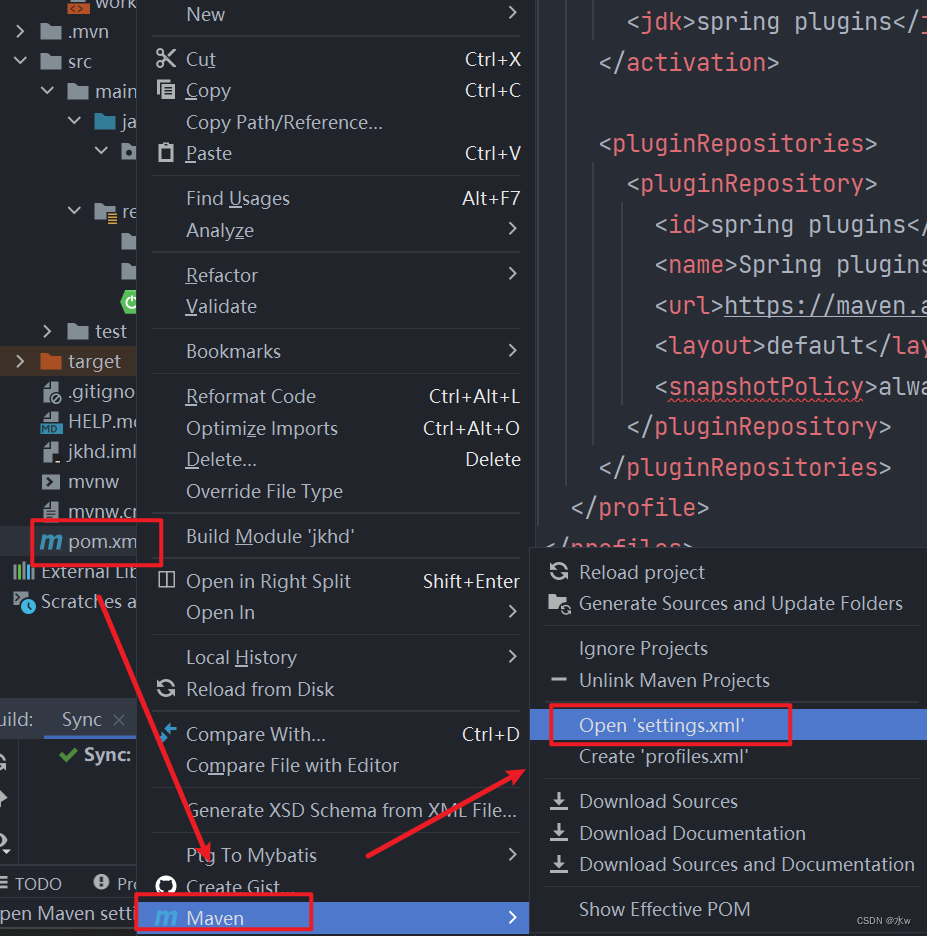Click the HELP.md markdown file icon
This screenshot has width=927, height=936.
[51, 423]
